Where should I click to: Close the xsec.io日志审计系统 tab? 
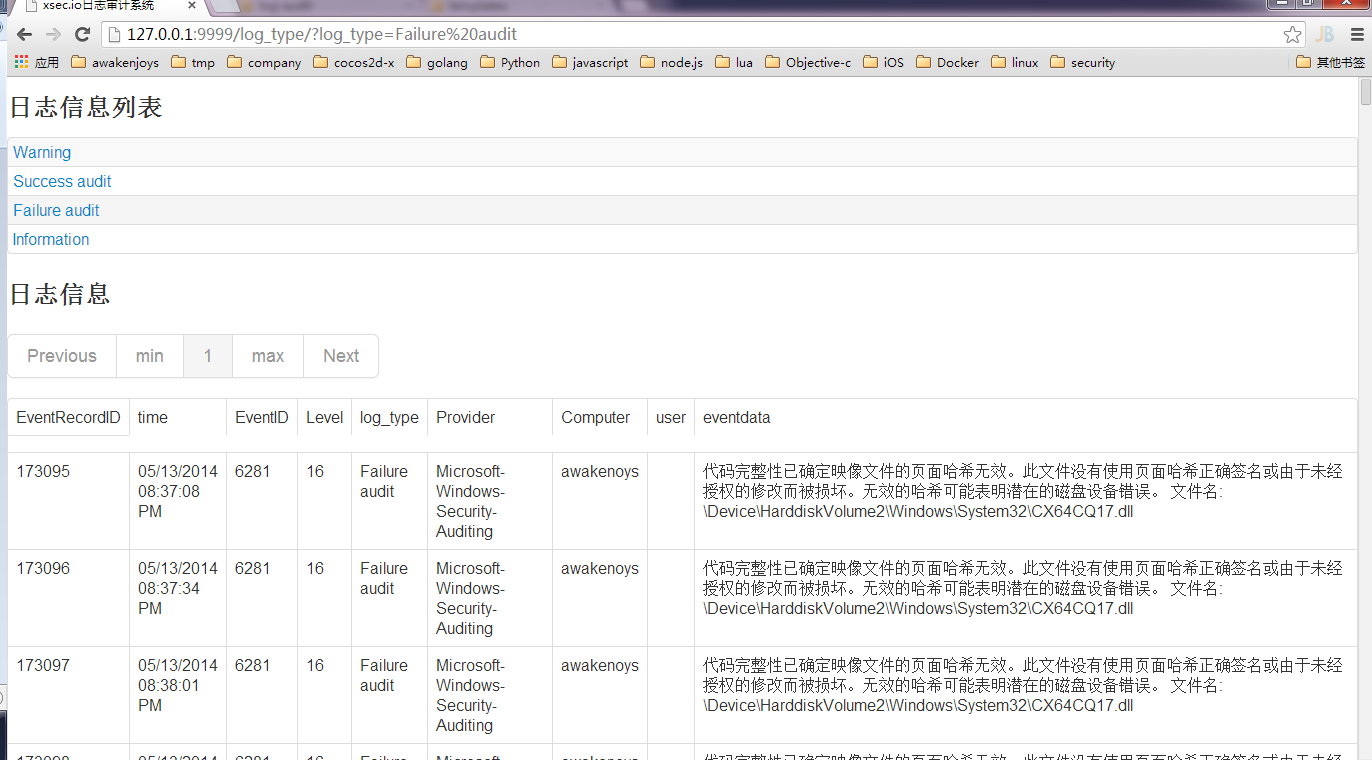pyautogui.click(x=192, y=6)
